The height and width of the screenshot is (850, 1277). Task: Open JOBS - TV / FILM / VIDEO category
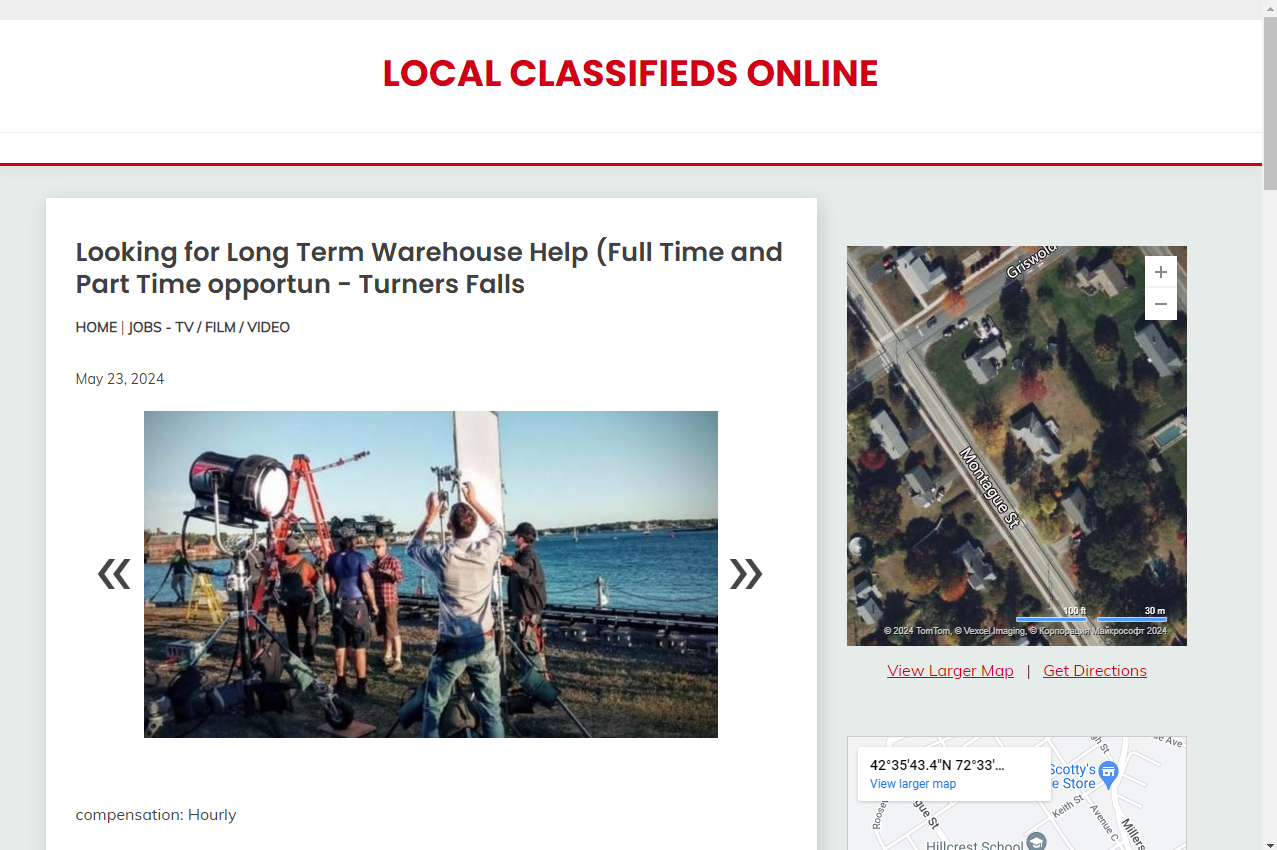pos(209,327)
